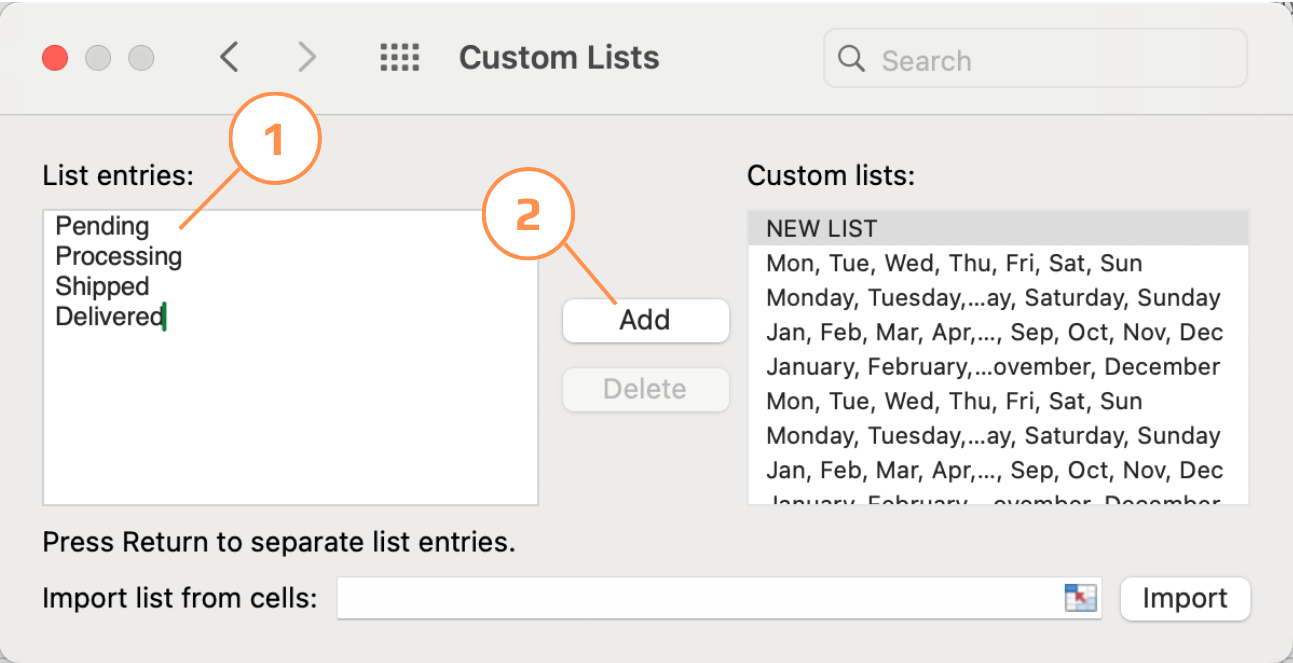The width and height of the screenshot is (1293, 663).
Task: Select NEW LIST in Custom lists
Action: tap(821, 229)
